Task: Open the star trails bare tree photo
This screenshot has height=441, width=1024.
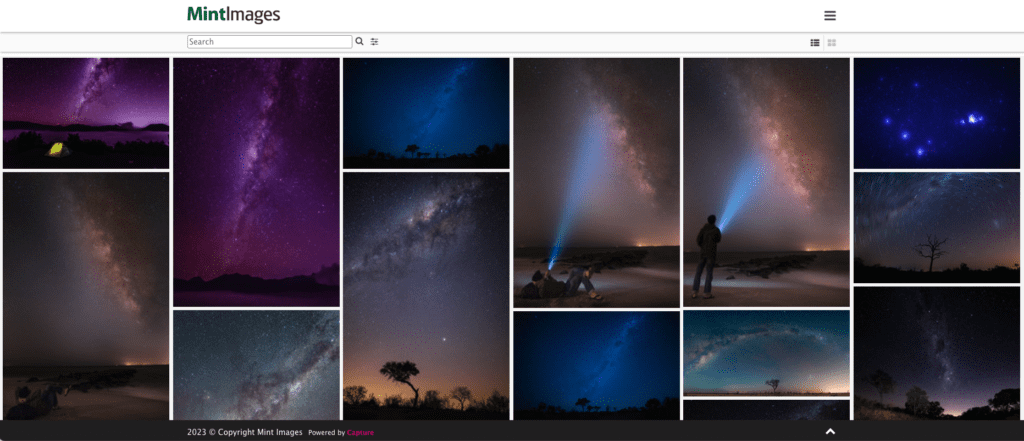Action: pyautogui.click(x=936, y=227)
